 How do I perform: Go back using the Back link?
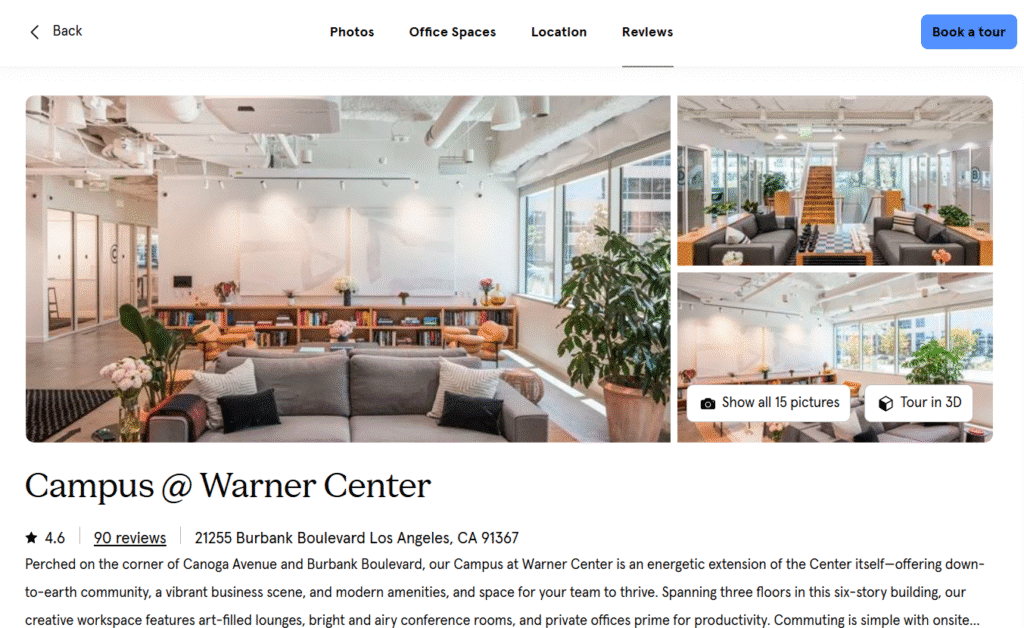tap(56, 31)
